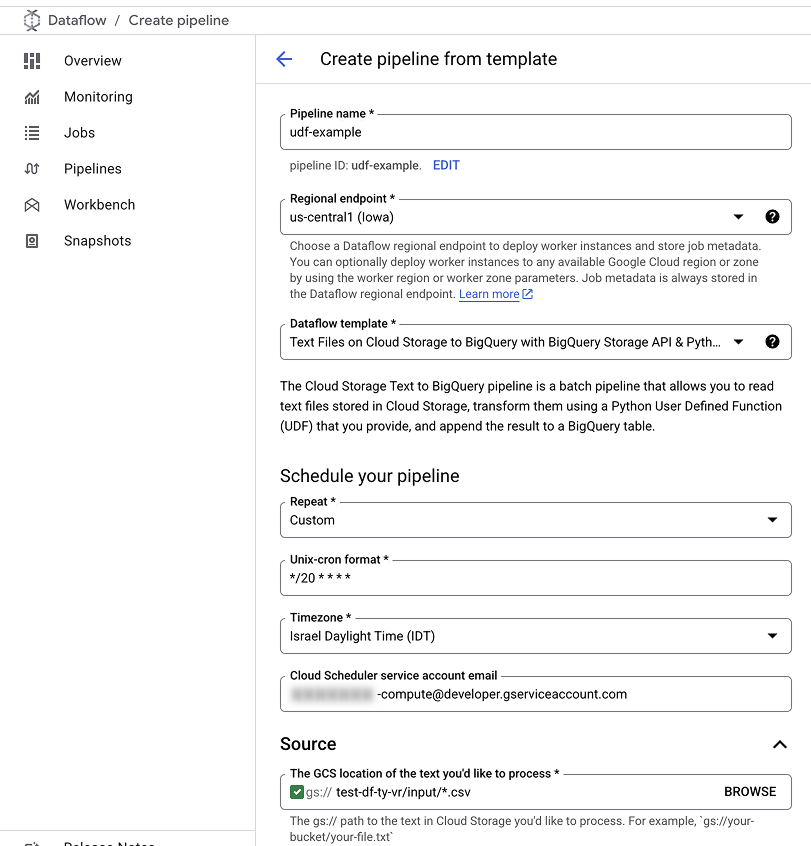Click the Dataflow logo icon
The image size is (811, 846).
(32, 20)
